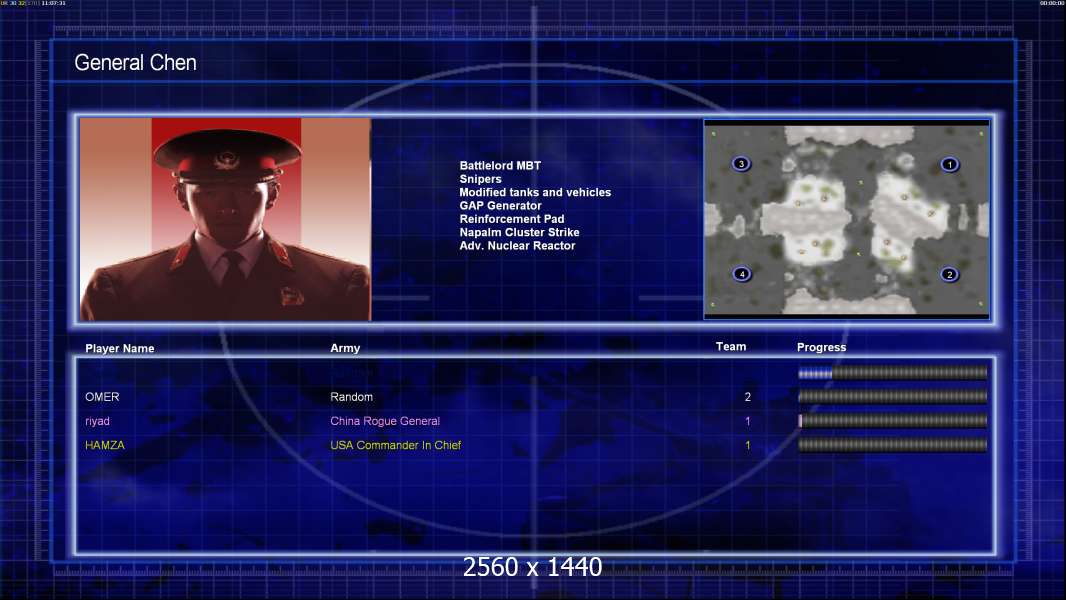1066x600 pixels.
Task: Select the "Reinforcement Pad" feature line
Action: 512,219
